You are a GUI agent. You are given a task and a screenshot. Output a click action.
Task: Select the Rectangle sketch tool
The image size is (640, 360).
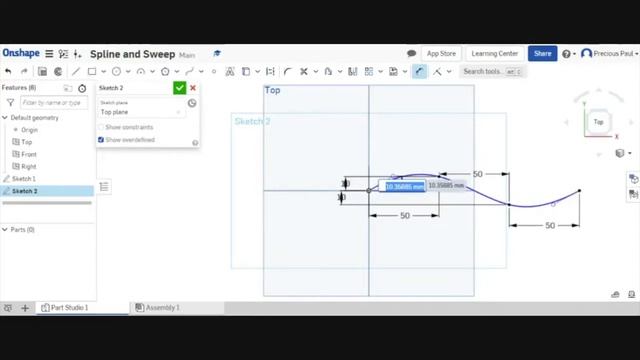tap(92, 71)
